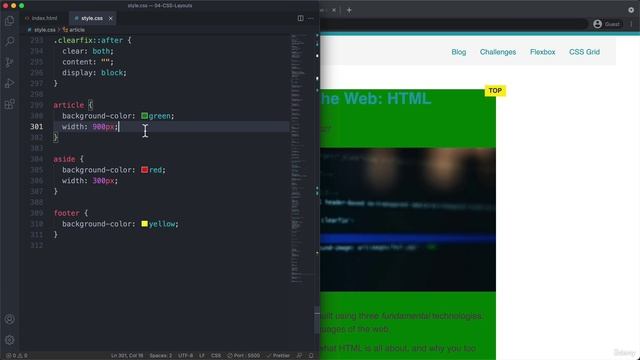Open the Accounts menu icon
The height and width of the screenshot is (360, 640).
9,319
